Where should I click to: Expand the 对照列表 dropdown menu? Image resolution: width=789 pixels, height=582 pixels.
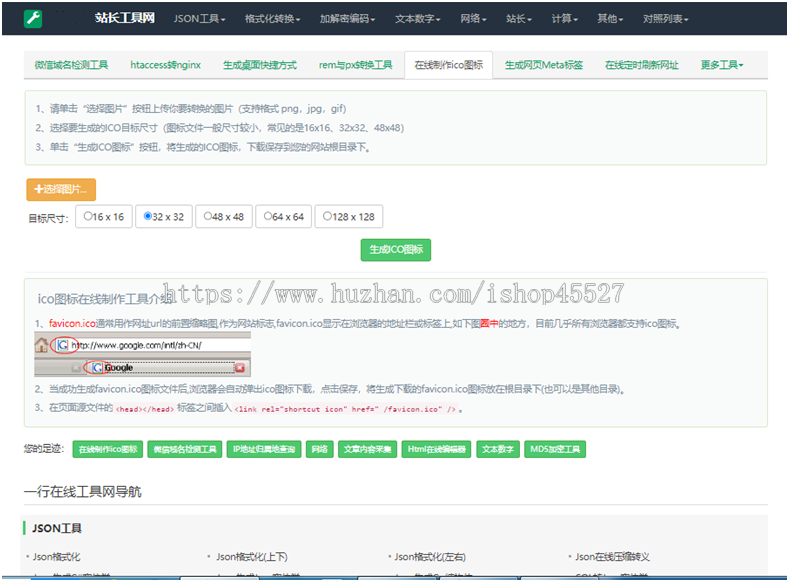click(x=665, y=19)
